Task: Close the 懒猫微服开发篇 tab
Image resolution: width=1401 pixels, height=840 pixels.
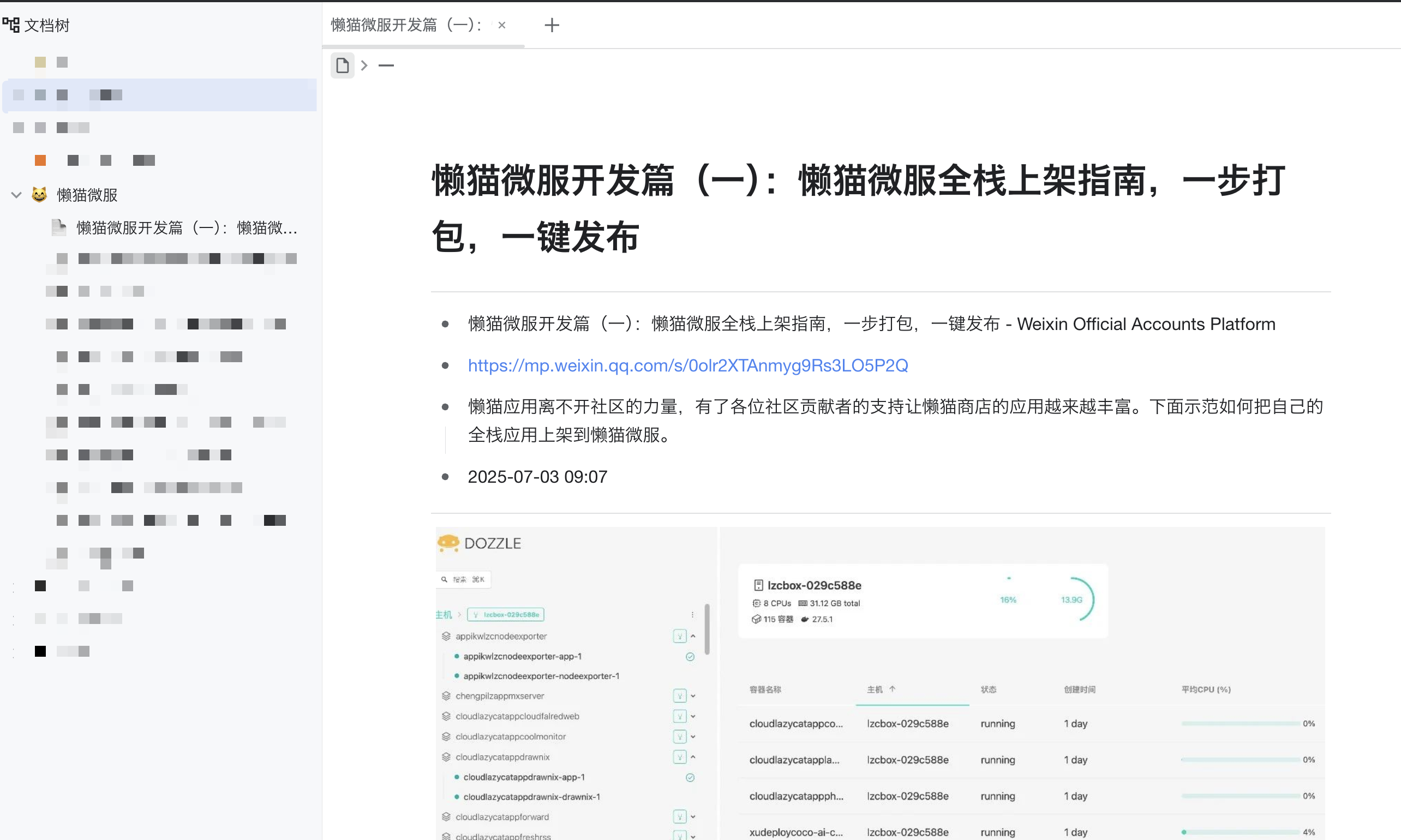Action: (x=501, y=25)
